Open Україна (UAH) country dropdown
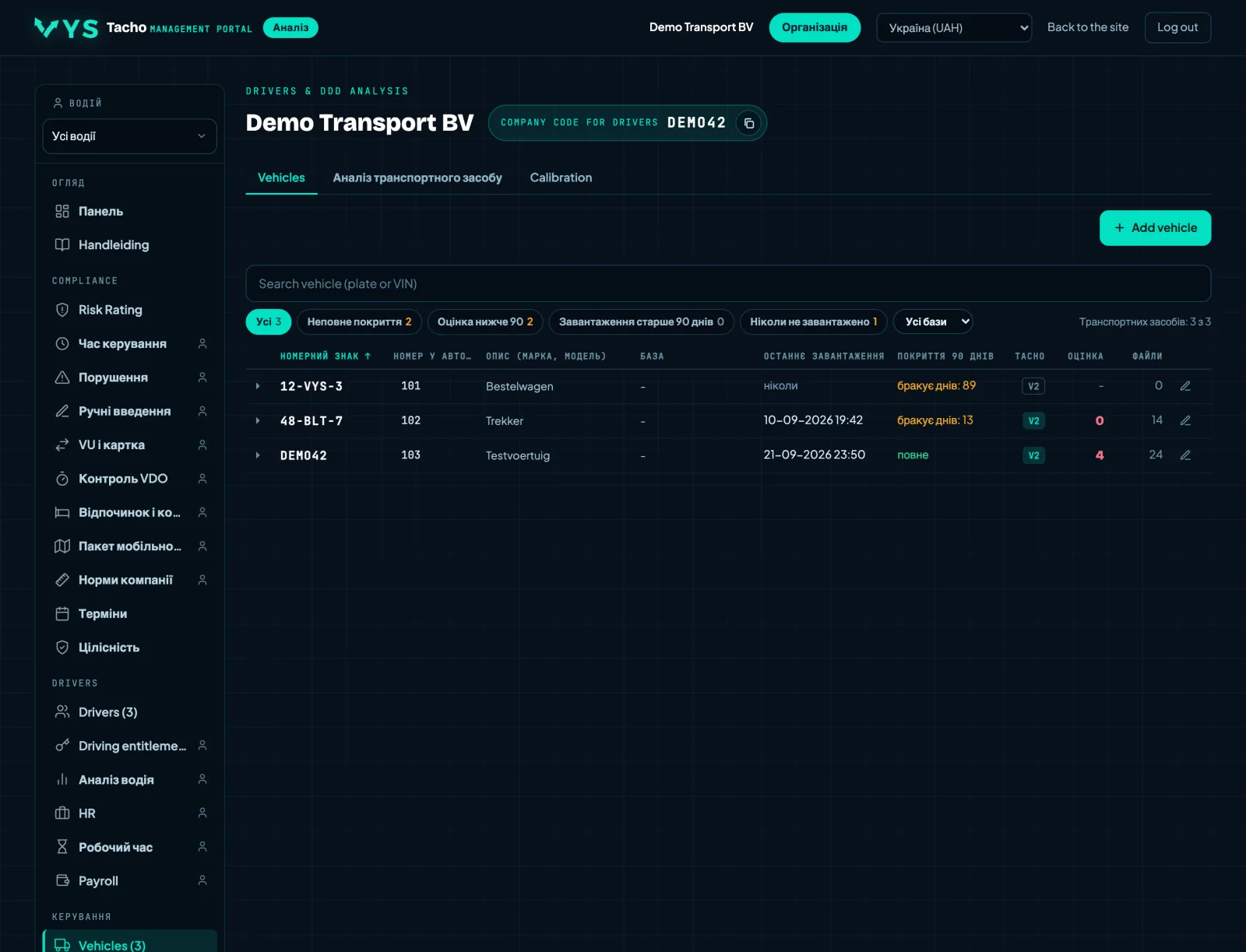Screen dimensions: 1246x952 point(954,28)
